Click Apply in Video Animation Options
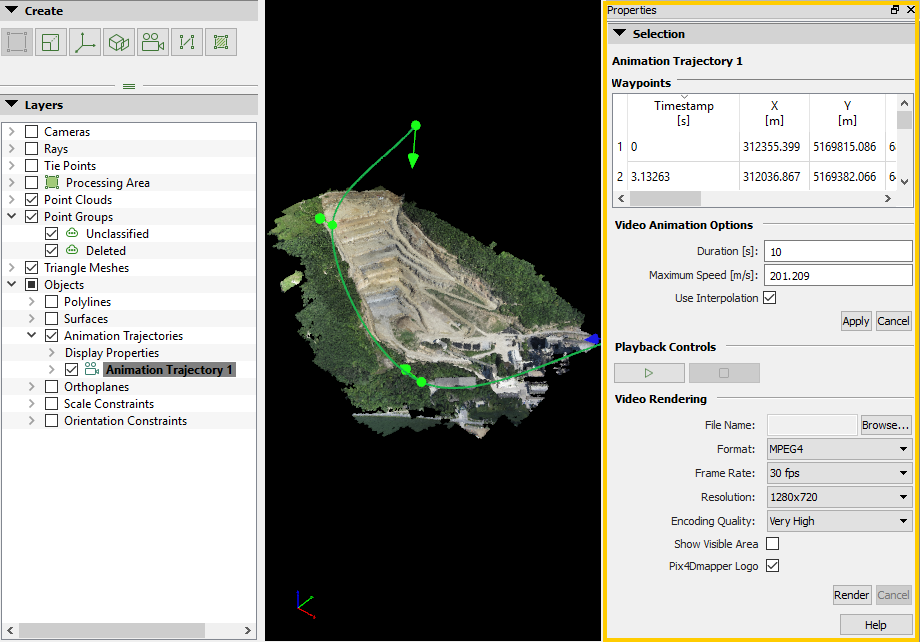Screen dimensions: 920x642 (855, 321)
